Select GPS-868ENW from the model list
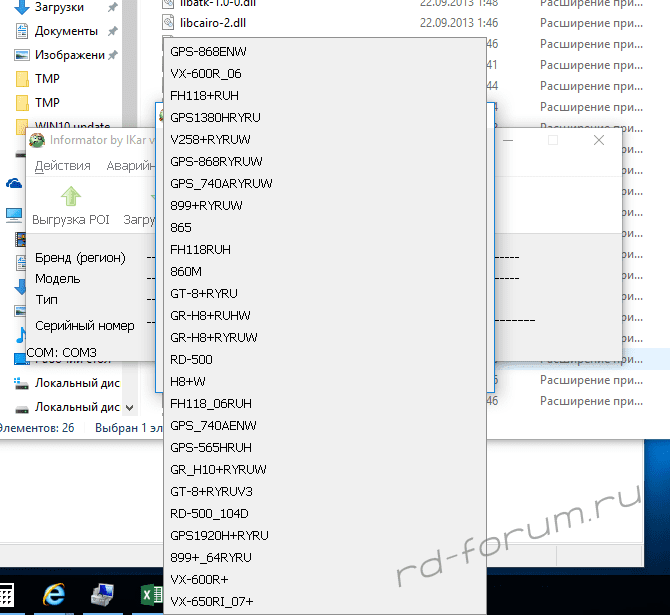Viewport: 670px width, 615px height. point(325,52)
